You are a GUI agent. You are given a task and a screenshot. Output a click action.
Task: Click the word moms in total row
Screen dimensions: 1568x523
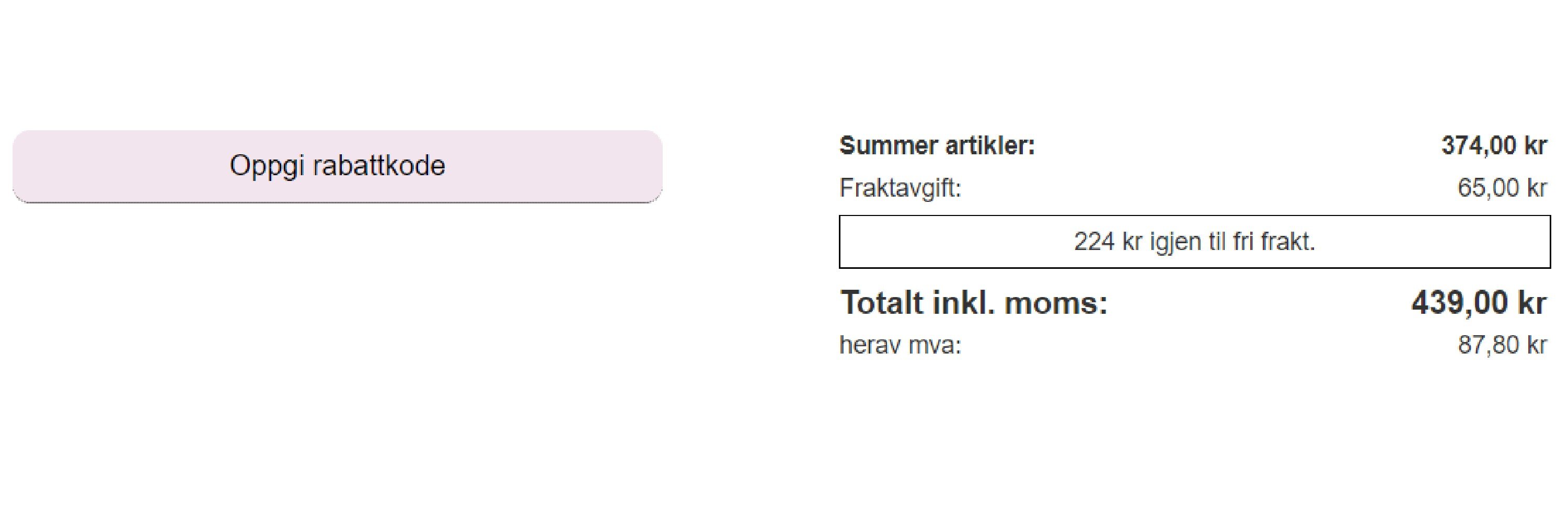point(1056,303)
